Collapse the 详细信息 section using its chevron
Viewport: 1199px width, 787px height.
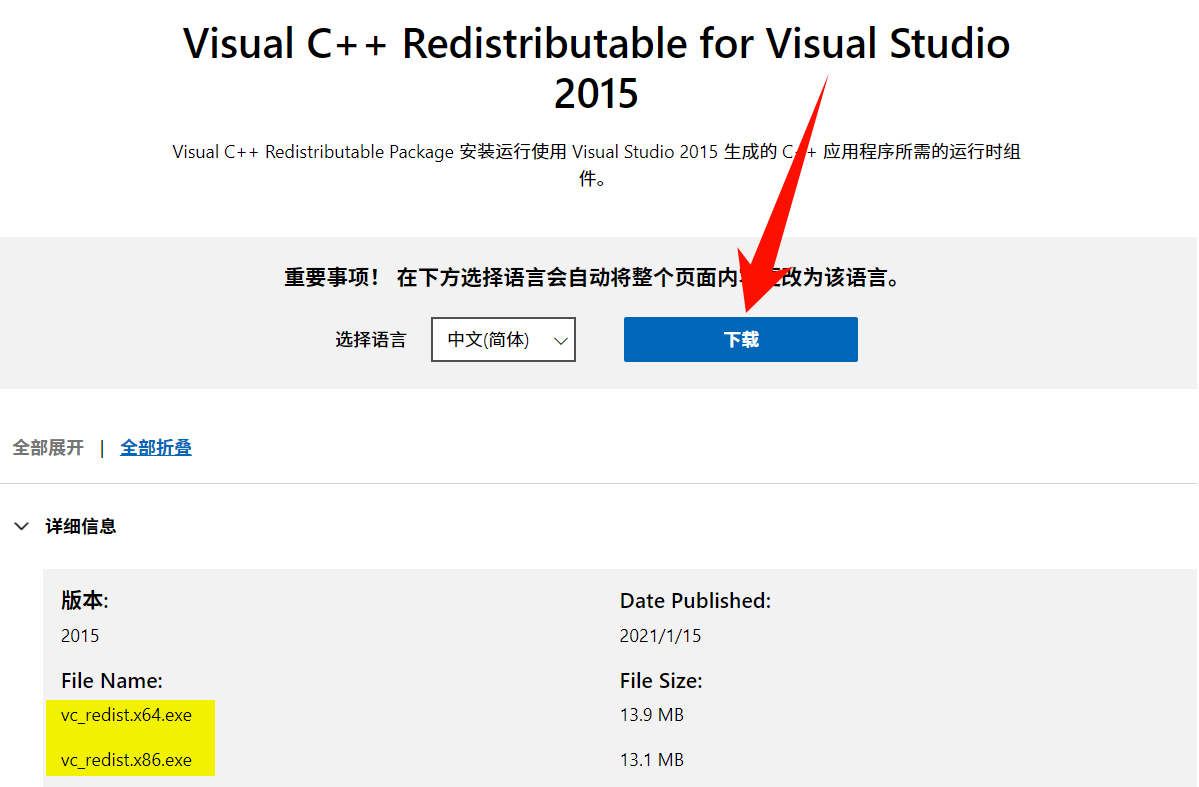pyautogui.click(x=21, y=525)
